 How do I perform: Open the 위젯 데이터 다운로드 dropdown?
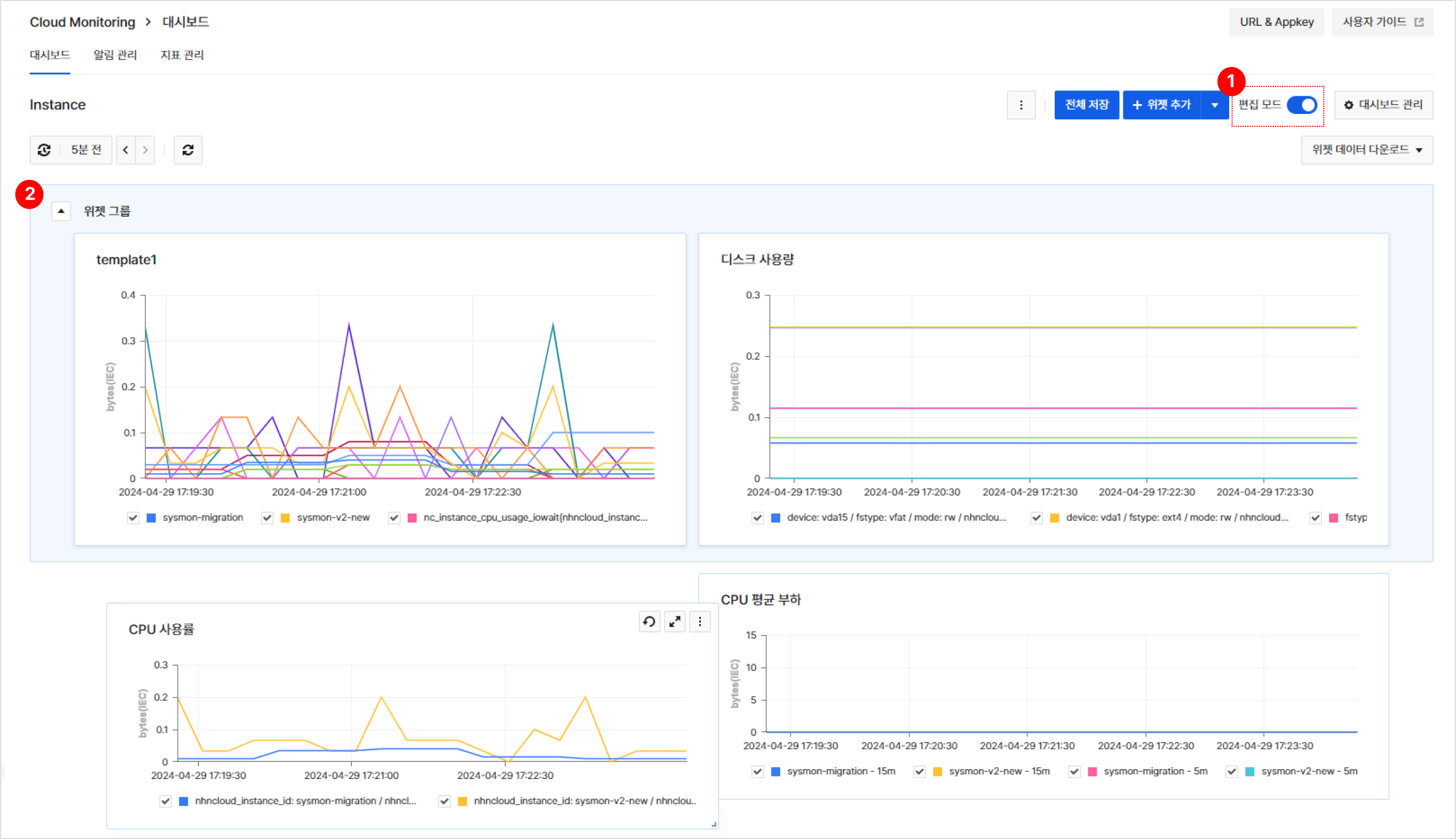pyautogui.click(x=1367, y=150)
